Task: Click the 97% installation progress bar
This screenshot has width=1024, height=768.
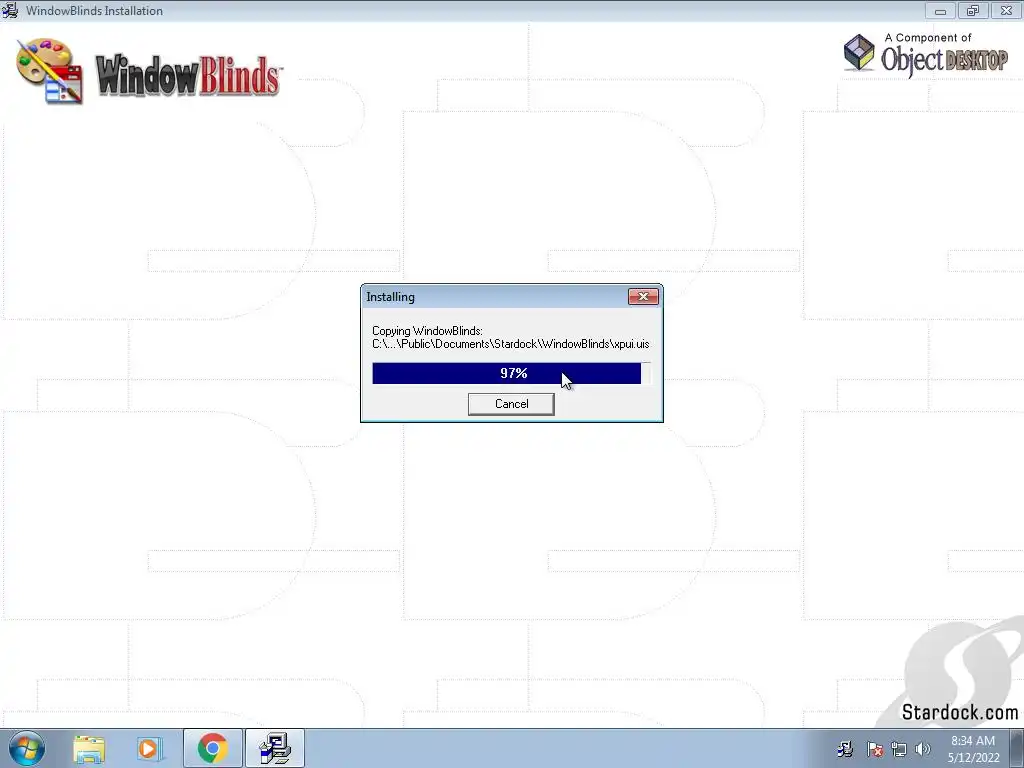Action: click(511, 373)
